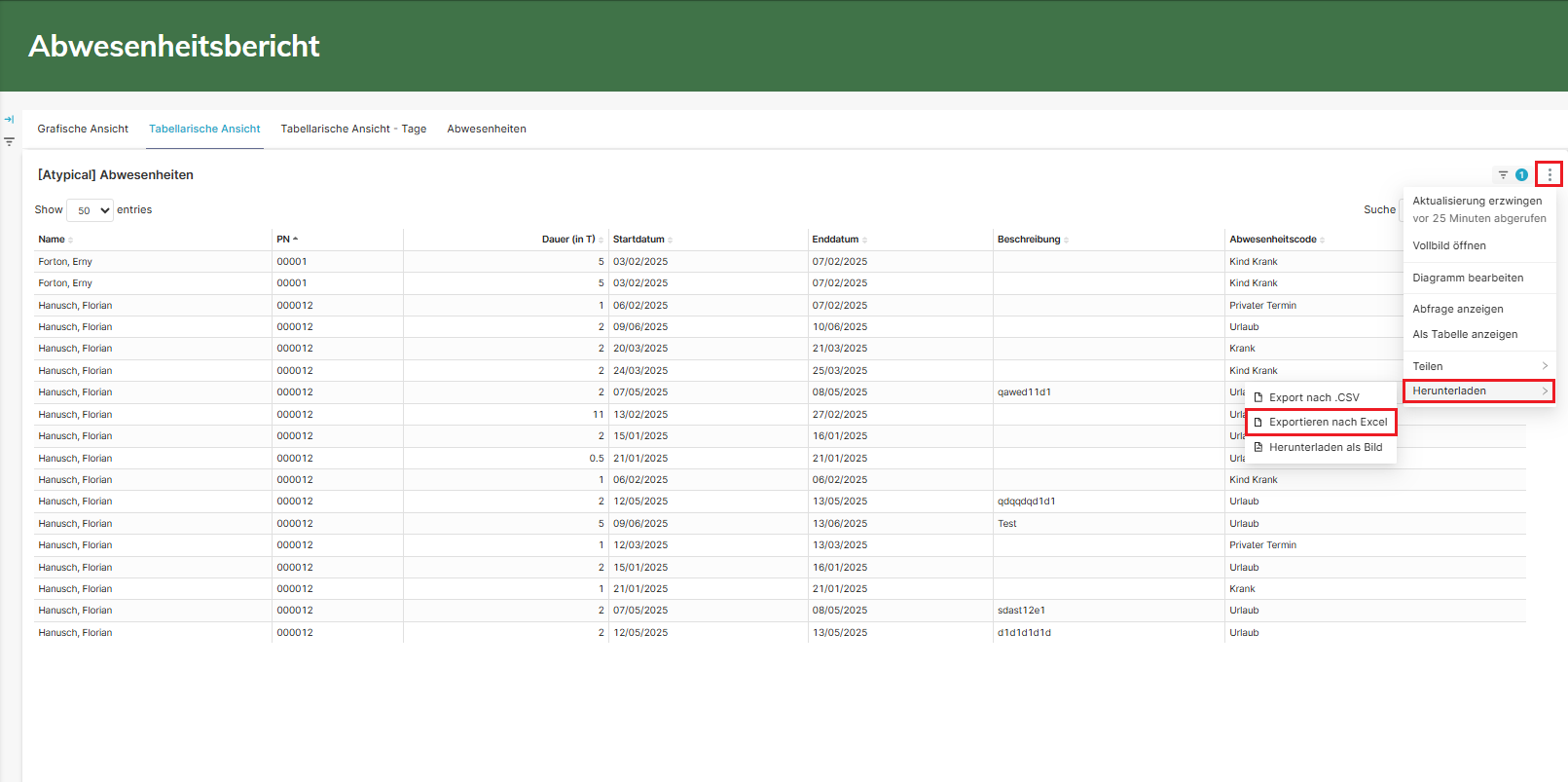
Task: Open the three-dot chart options menu
Action: 1550,174
